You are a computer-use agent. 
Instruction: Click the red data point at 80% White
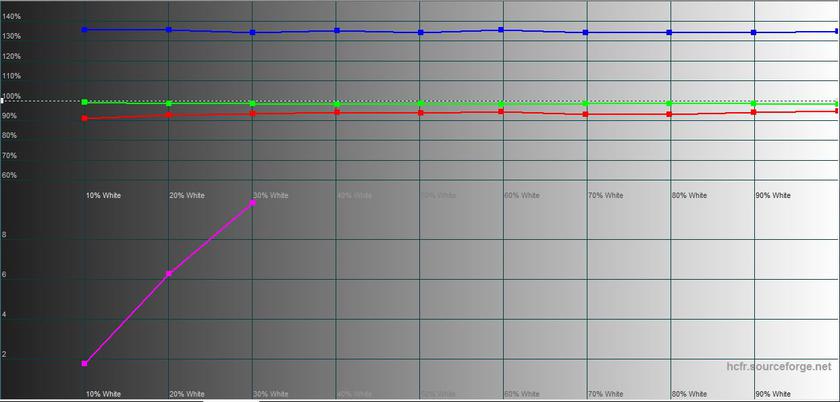click(x=670, y=115)
